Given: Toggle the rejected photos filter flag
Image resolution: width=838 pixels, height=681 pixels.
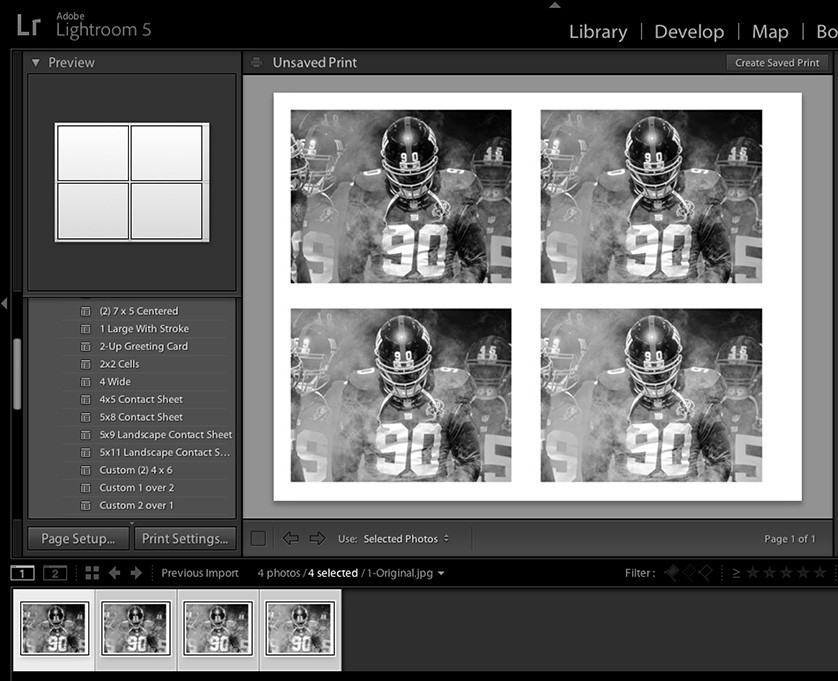Looking at the screenshot, I should 705,573.
